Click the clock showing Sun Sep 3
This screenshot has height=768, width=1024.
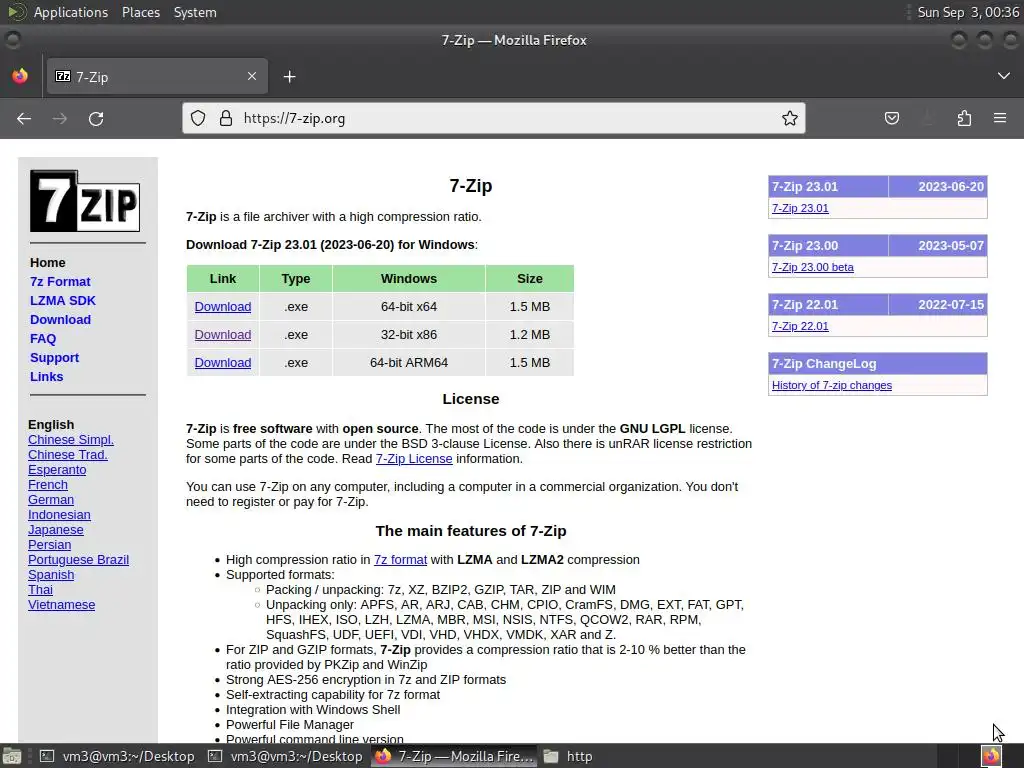(x=968, y=12)
